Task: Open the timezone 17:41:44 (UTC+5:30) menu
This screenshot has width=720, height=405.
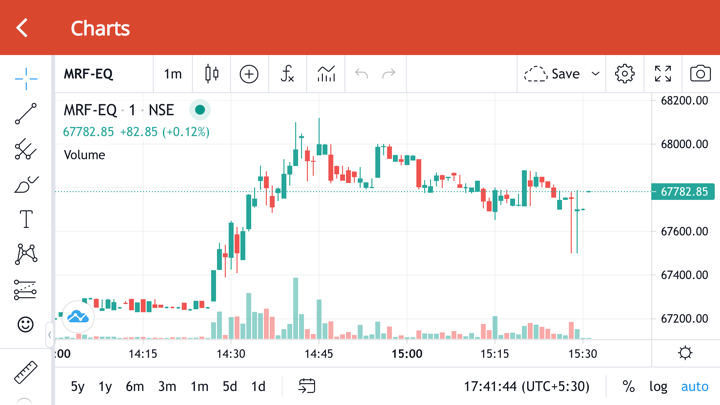Action: 526,387
